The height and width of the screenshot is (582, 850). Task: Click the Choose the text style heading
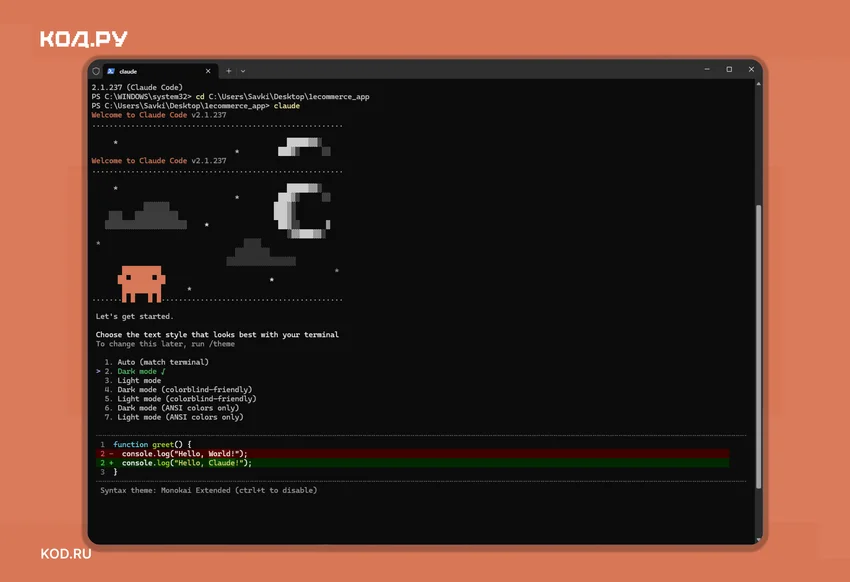coord(217,335)
